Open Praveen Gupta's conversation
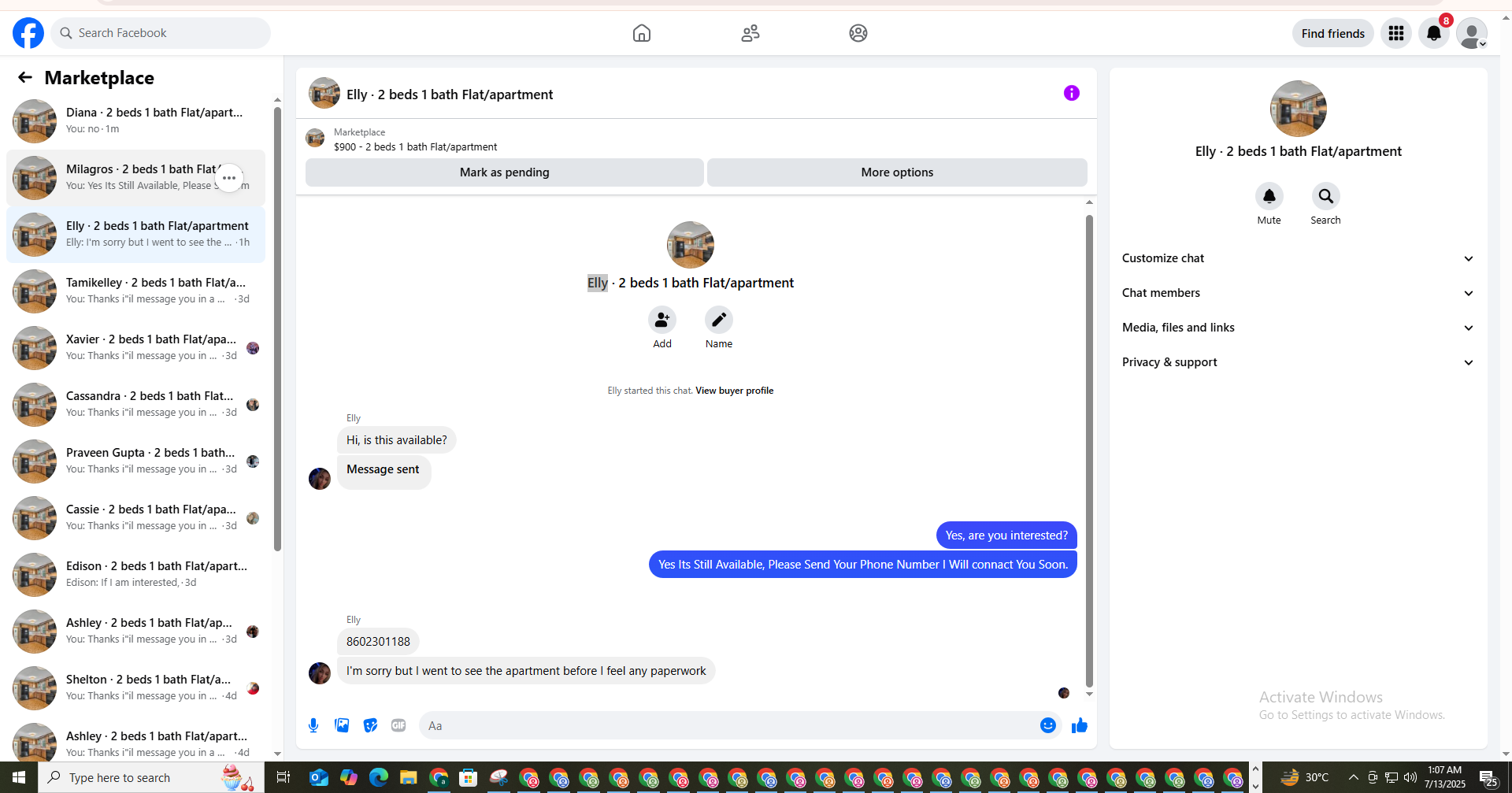The image size is (1512, 793). (135, 461)
